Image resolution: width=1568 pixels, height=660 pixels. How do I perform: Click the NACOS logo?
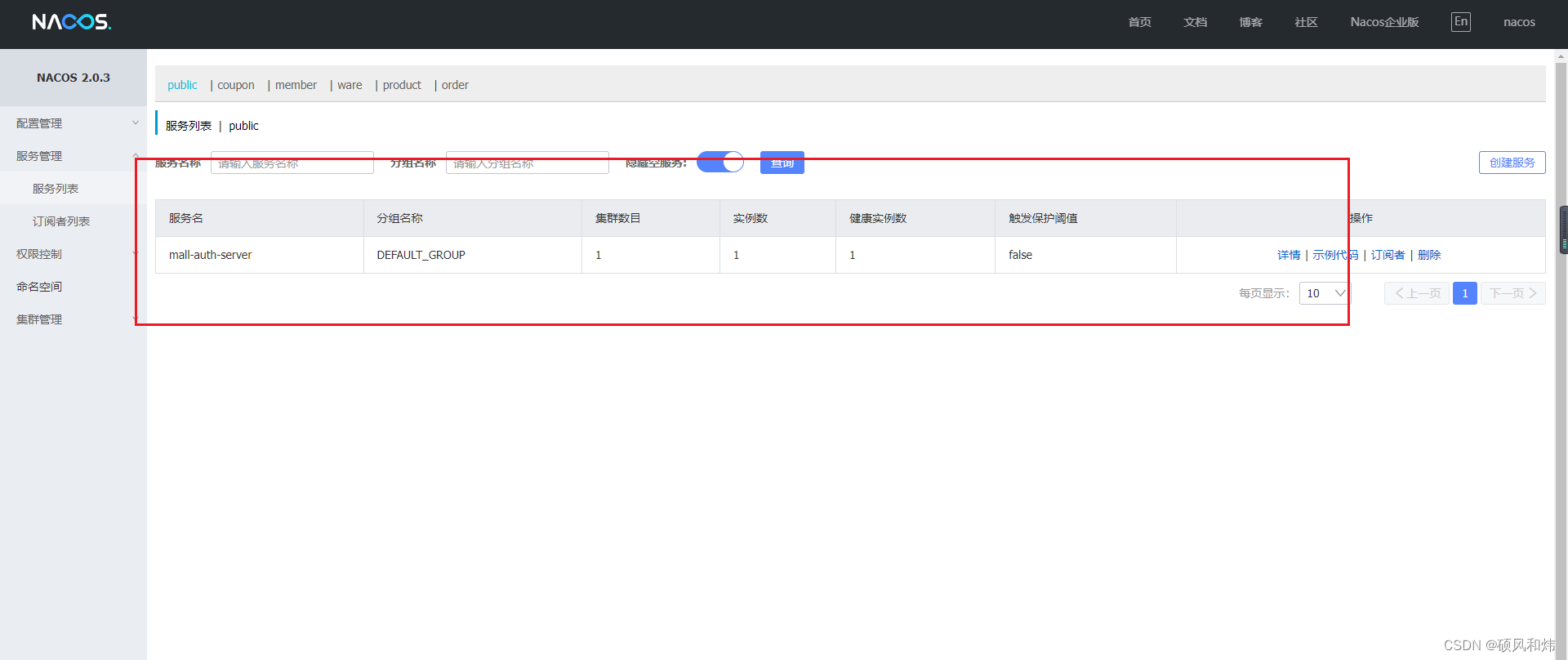pyautogui.click(x=72, y=22)
